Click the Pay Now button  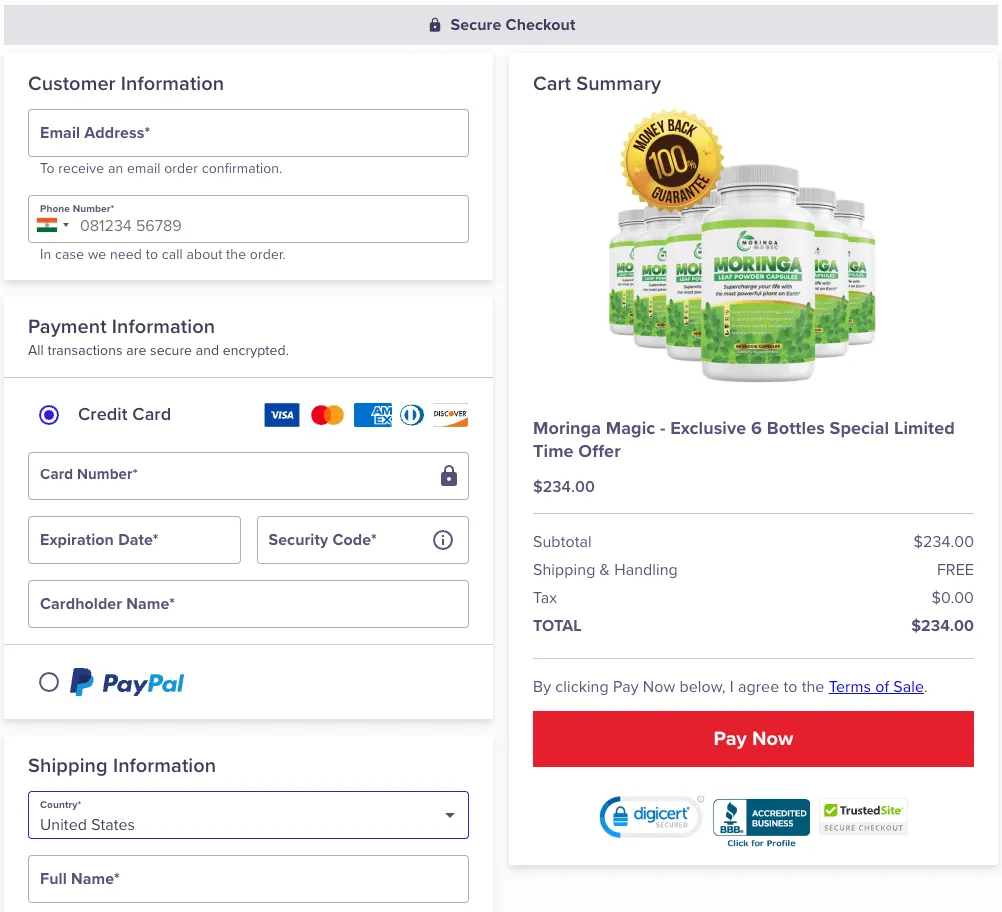[x=753, y=739]
